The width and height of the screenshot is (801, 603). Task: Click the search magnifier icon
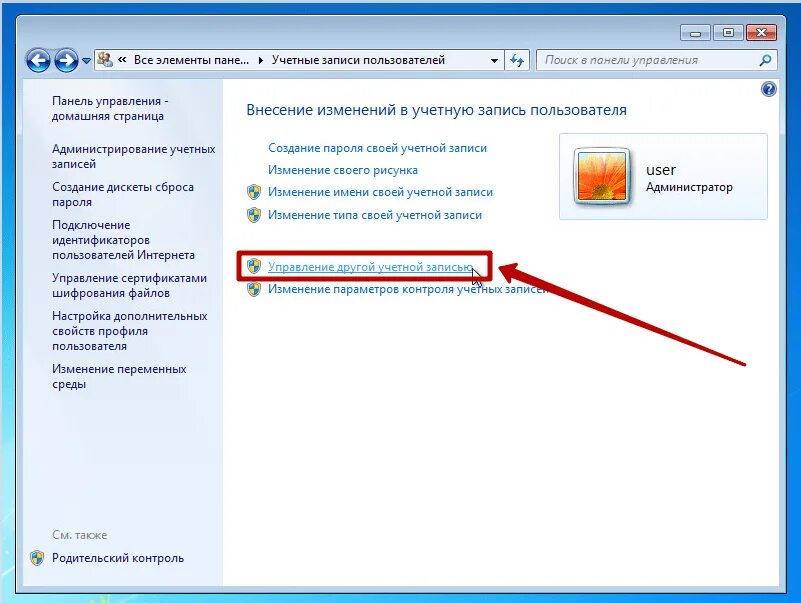coord(765,60)
